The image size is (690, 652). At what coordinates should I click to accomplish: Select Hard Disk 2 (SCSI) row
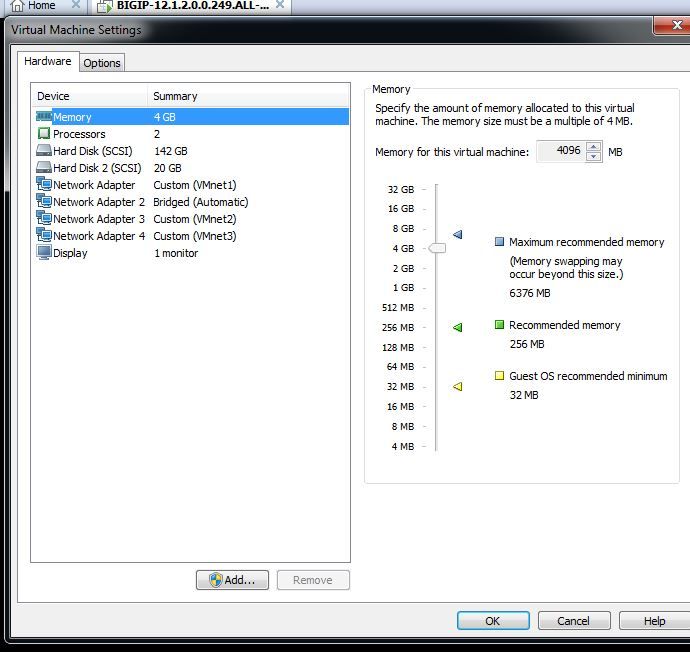click(x=191, y=168)
